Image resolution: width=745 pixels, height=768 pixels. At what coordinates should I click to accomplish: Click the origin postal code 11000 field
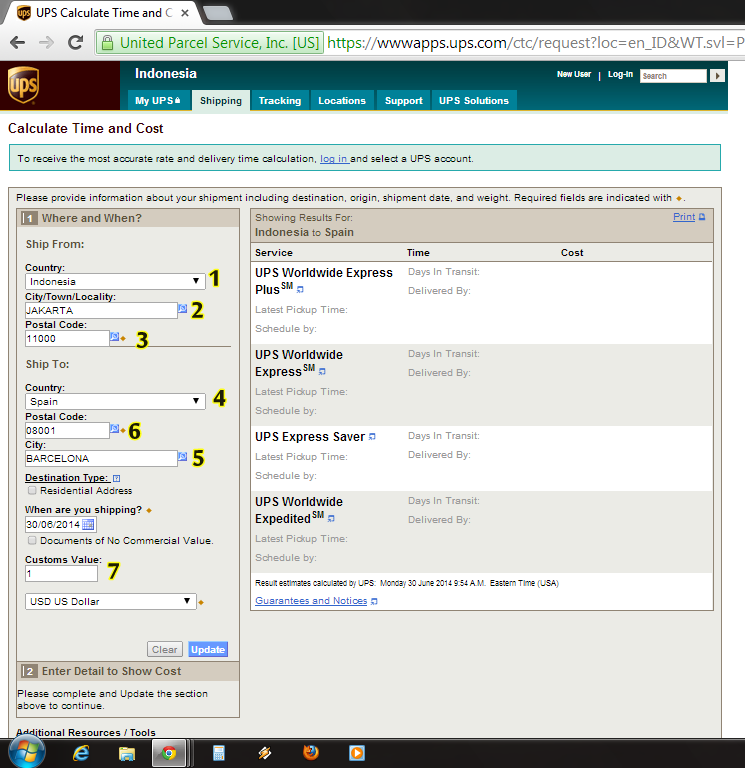click(67, 338)
